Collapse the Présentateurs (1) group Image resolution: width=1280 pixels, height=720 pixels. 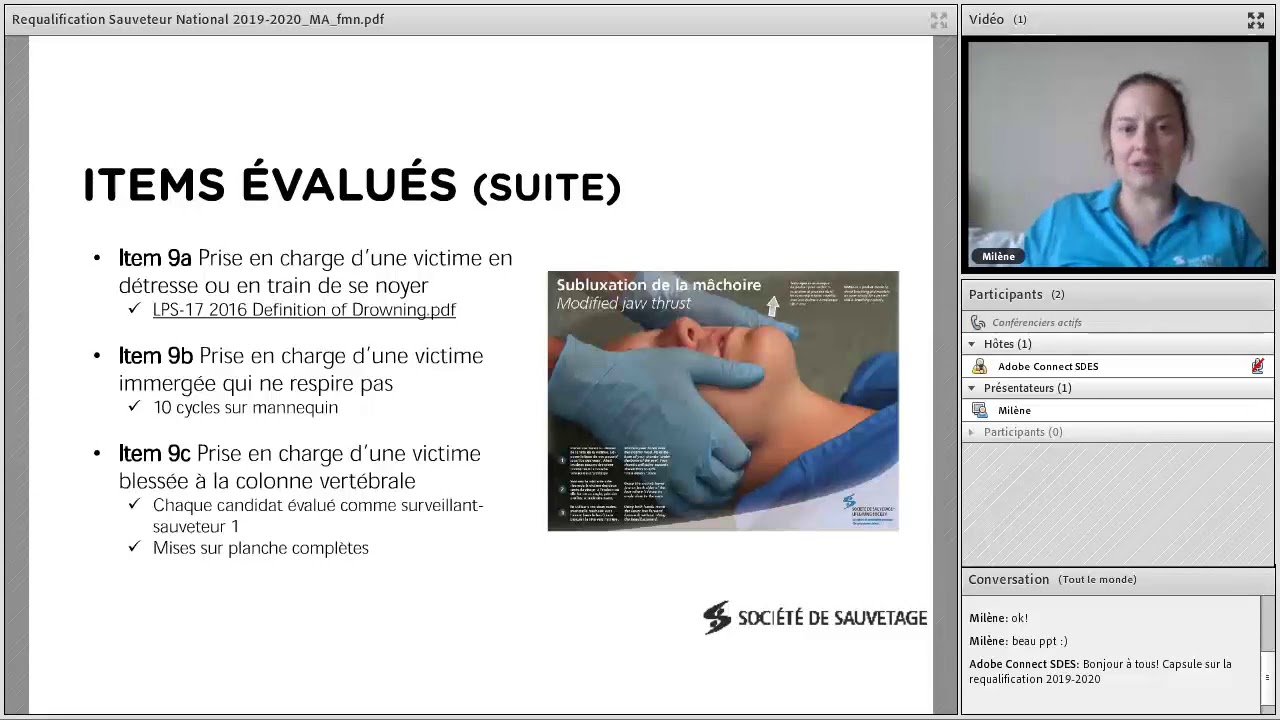971,388
